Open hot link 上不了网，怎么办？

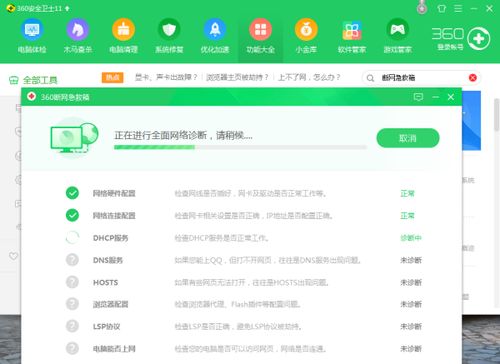(x=309, y=77)
